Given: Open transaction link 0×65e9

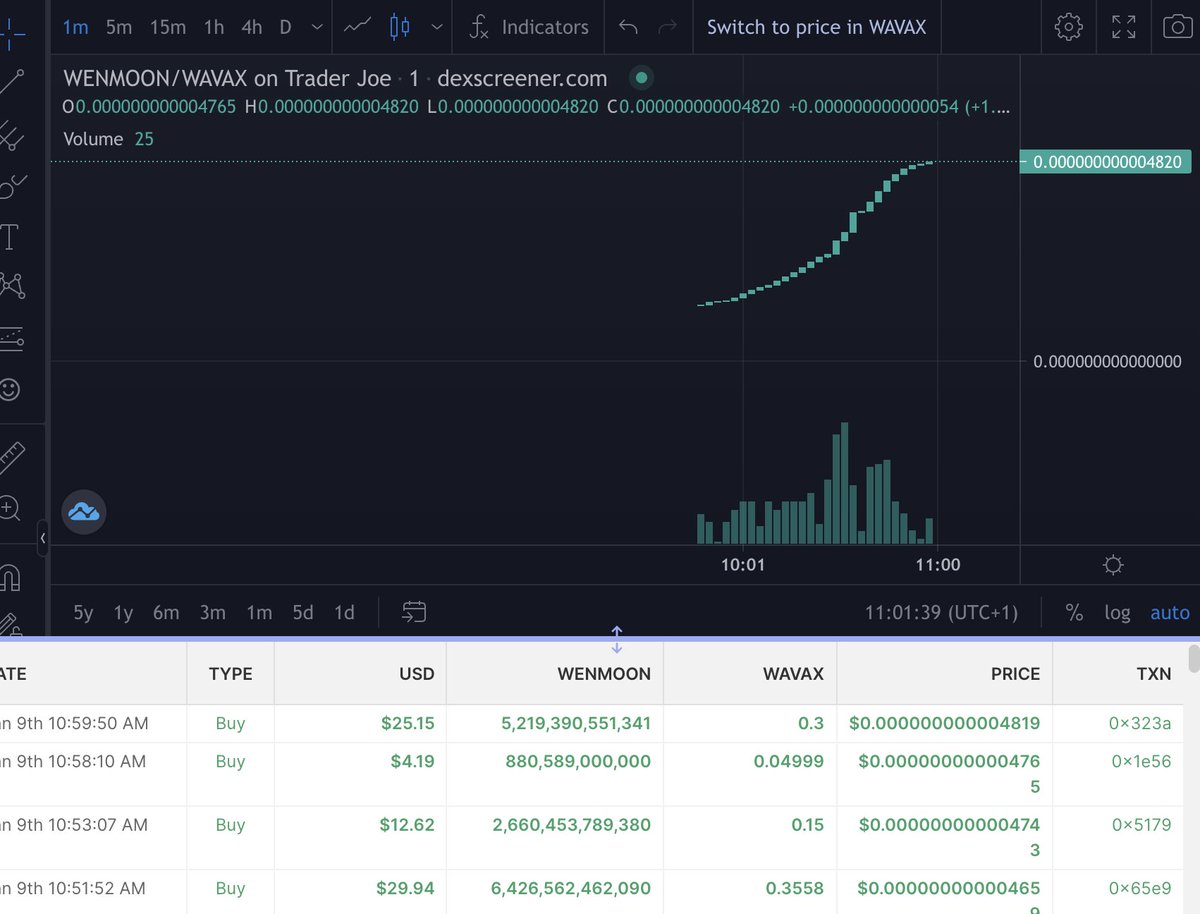Looking at the screenshot, I should pos(1140,888).
